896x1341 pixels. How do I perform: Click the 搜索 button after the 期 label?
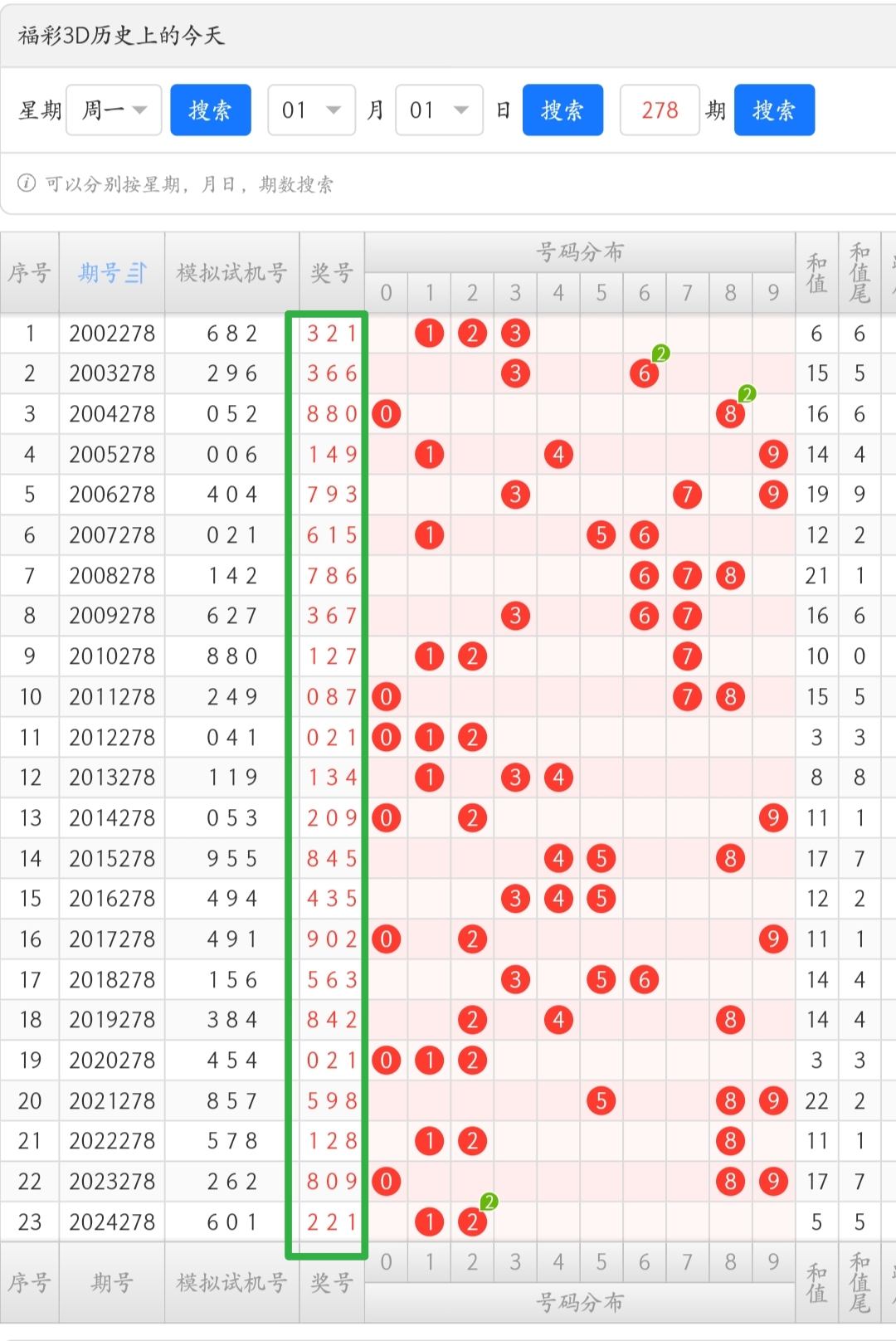point(774,110)
